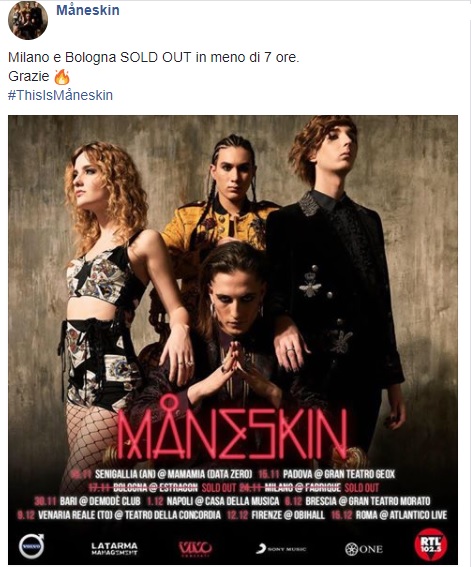471x567 pixels.
Task: Click the Latarma Management logo
Action: click(114, 549)
